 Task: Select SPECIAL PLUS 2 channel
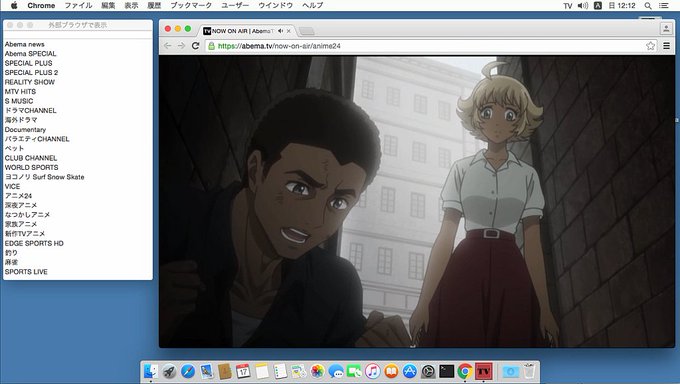(x=31, y=72)
